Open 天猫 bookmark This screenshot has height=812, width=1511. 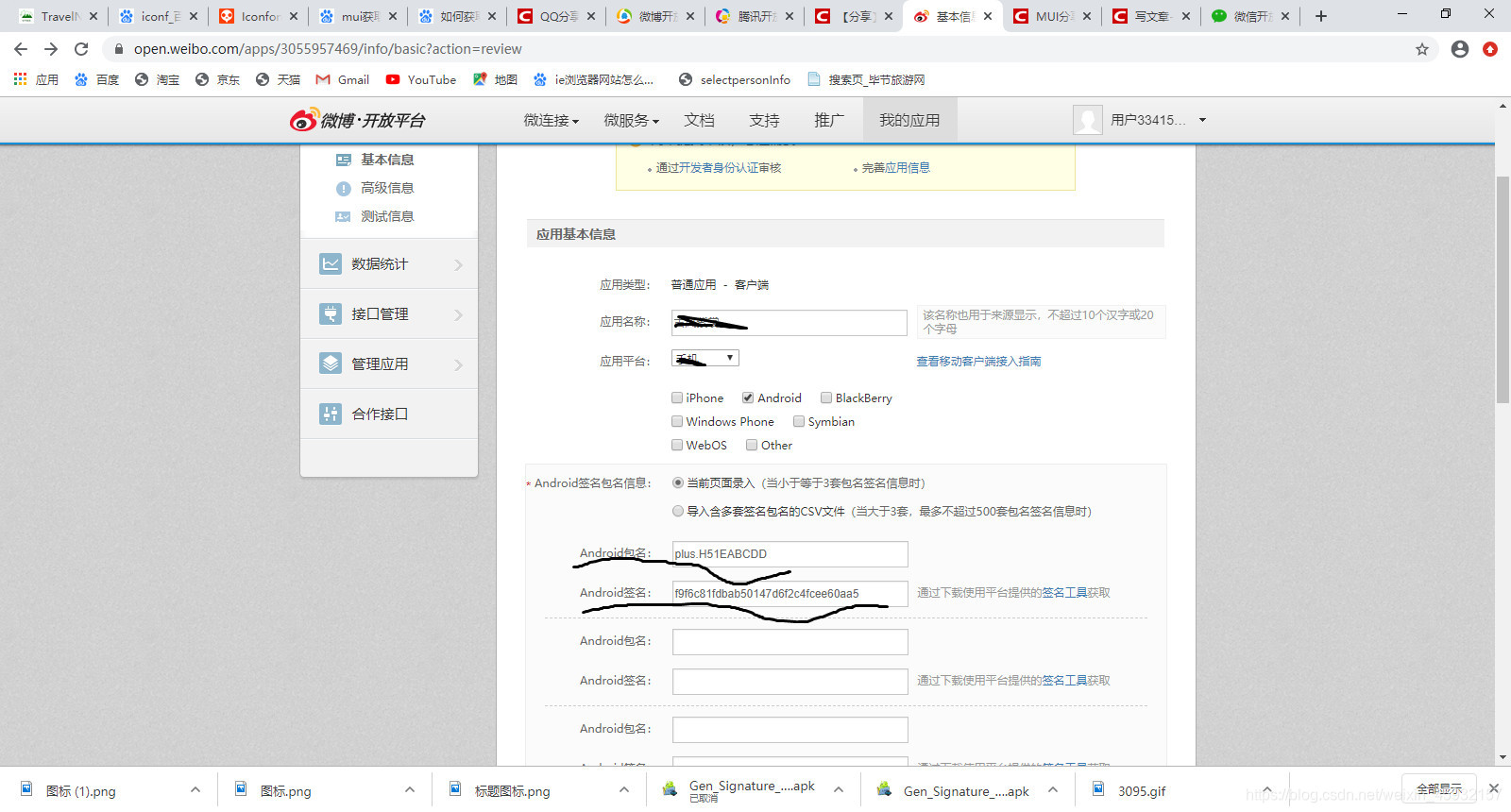point(278,79)
